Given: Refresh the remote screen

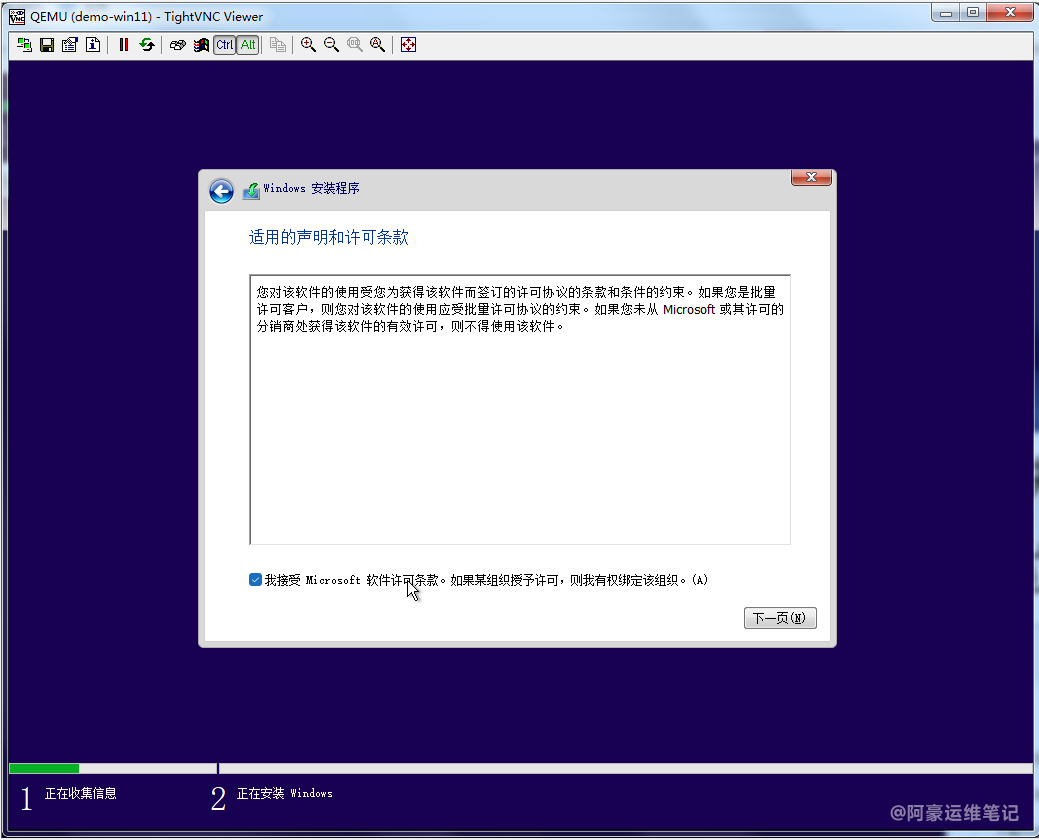Looking at the screenshot, I should coord(147,45).
